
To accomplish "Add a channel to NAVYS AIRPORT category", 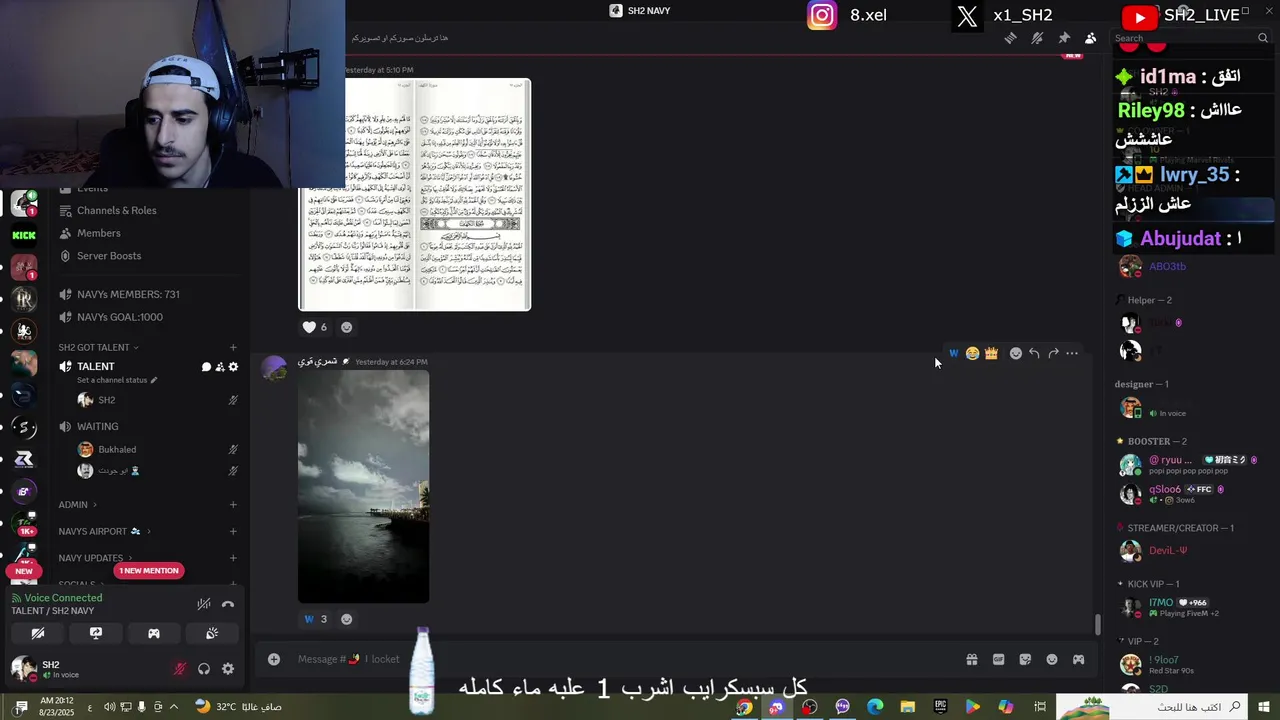I will pos(233,531).
